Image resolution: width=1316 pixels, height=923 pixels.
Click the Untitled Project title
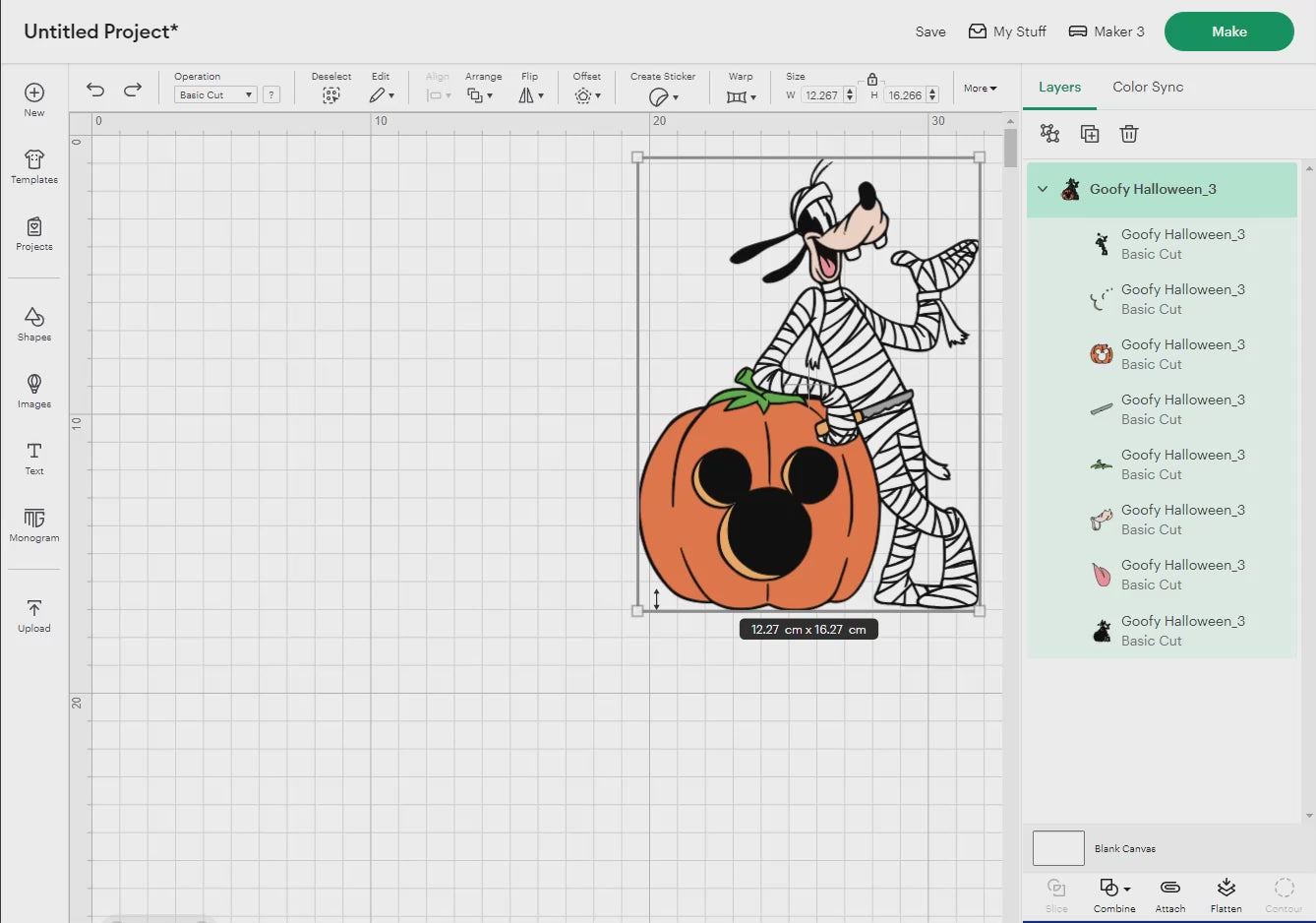[101, 31]
